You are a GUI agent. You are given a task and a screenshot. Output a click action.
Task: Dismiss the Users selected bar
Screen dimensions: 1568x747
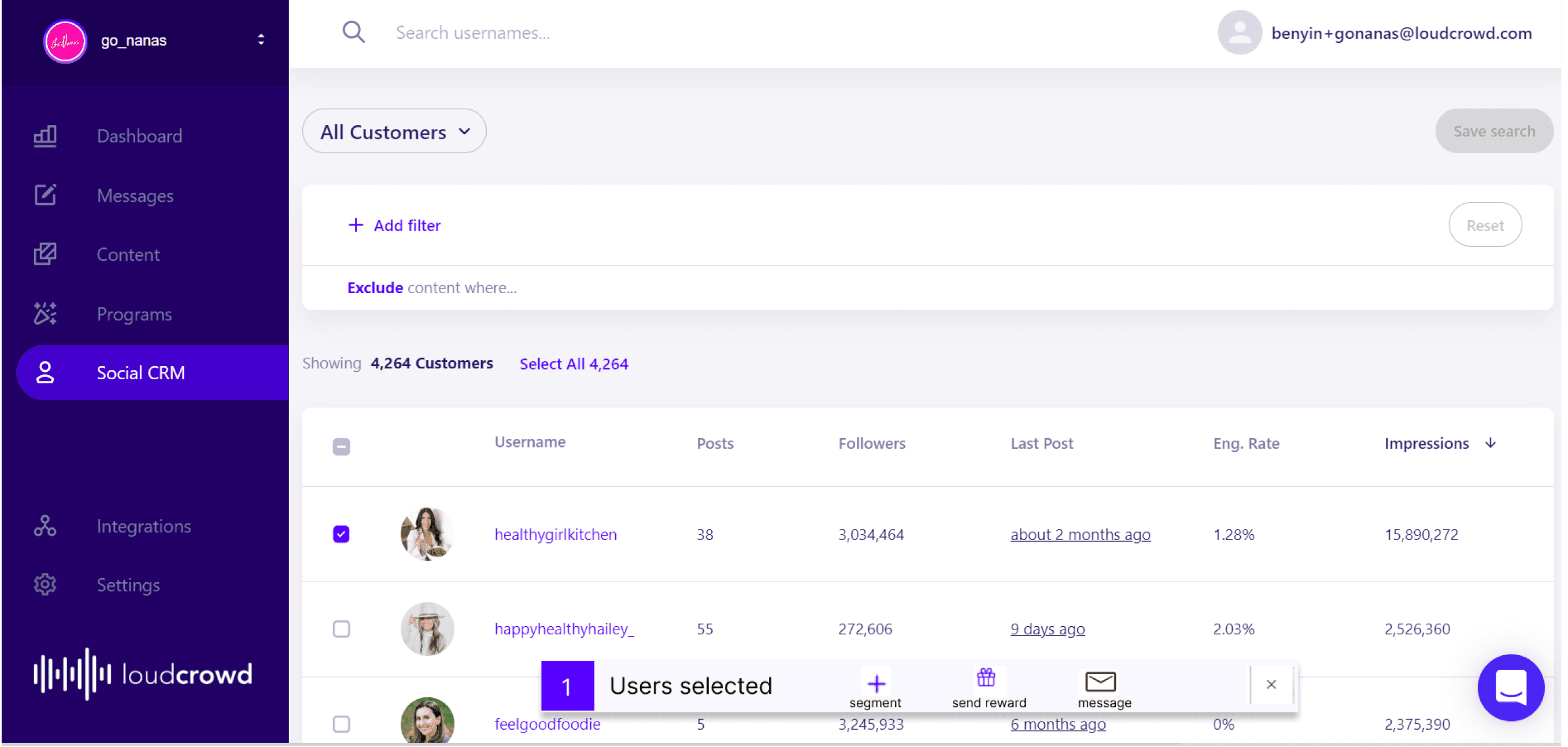click(x=1271, y=685)
